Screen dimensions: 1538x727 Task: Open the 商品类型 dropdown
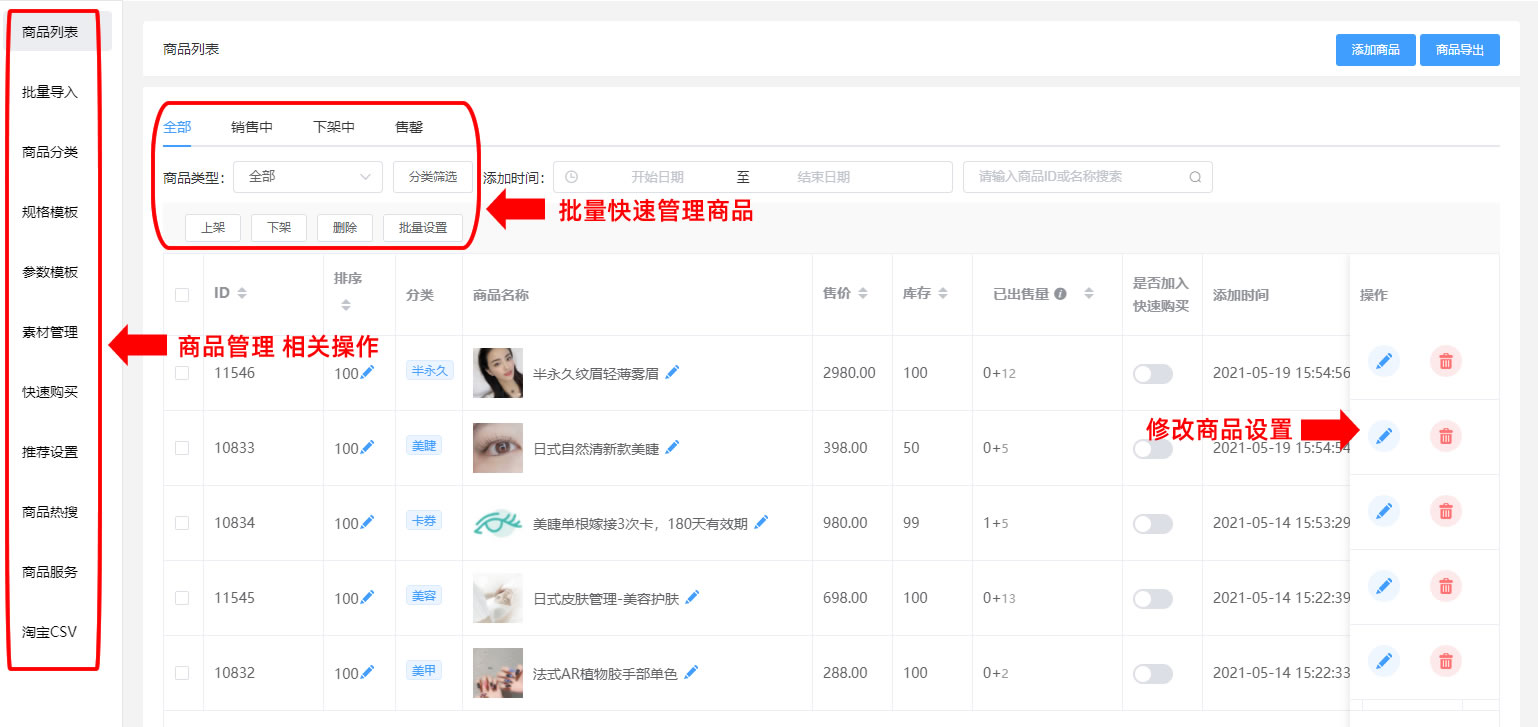click(x=308, y=177)
